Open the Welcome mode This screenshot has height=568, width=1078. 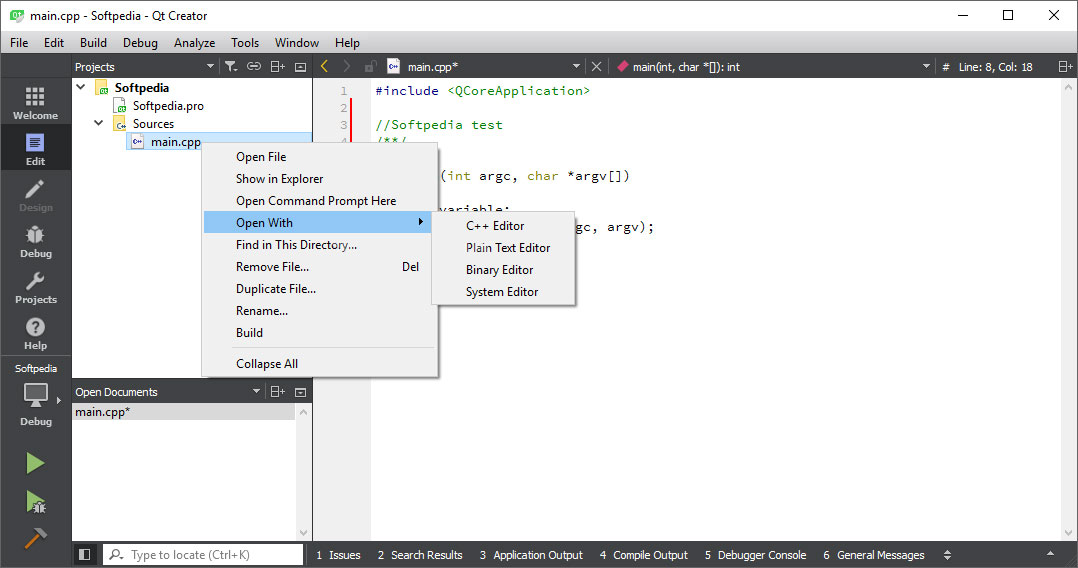[x=35, y=102]
